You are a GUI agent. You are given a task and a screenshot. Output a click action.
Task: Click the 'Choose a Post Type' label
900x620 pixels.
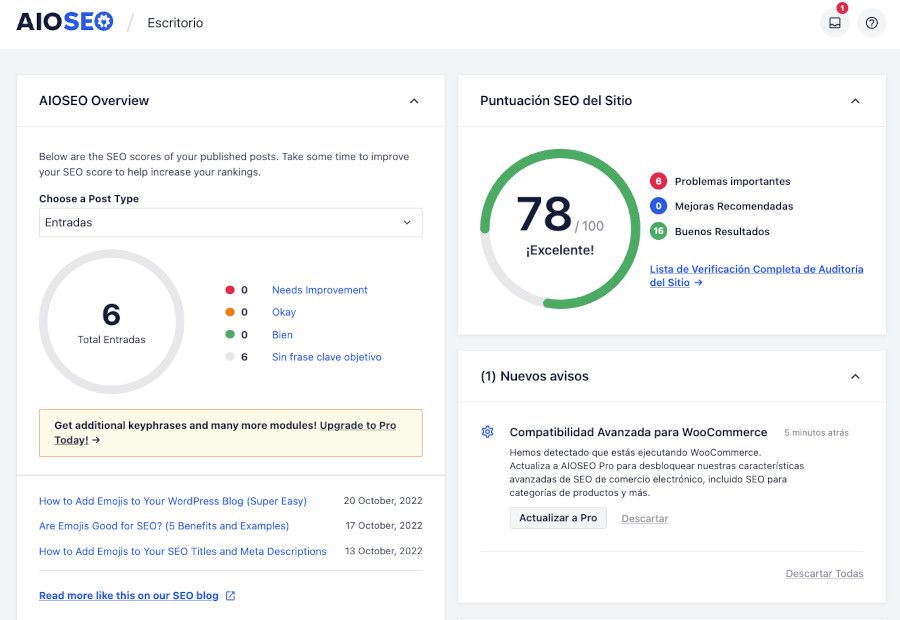89,199
